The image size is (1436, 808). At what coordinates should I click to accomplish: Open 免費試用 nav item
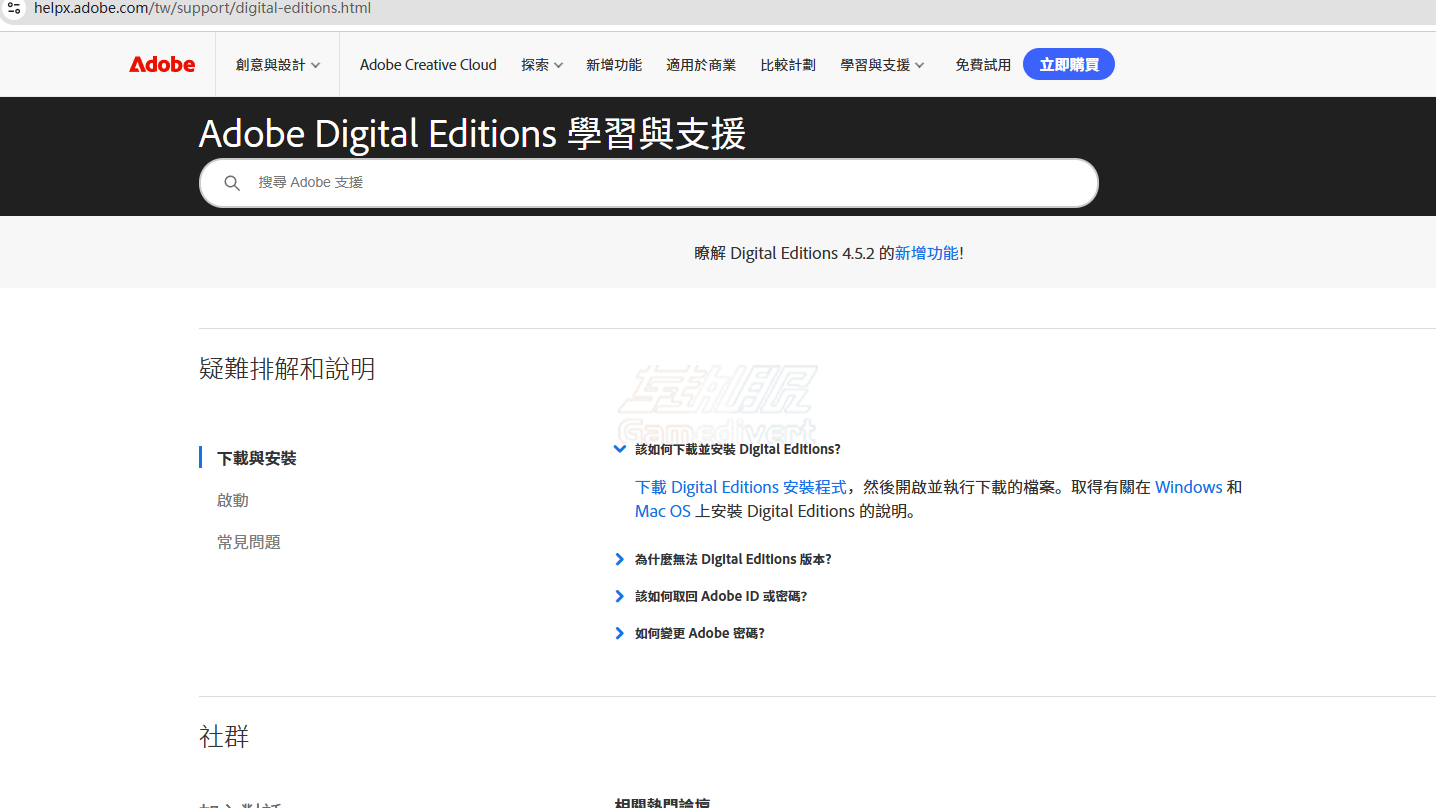click(983, 65)
